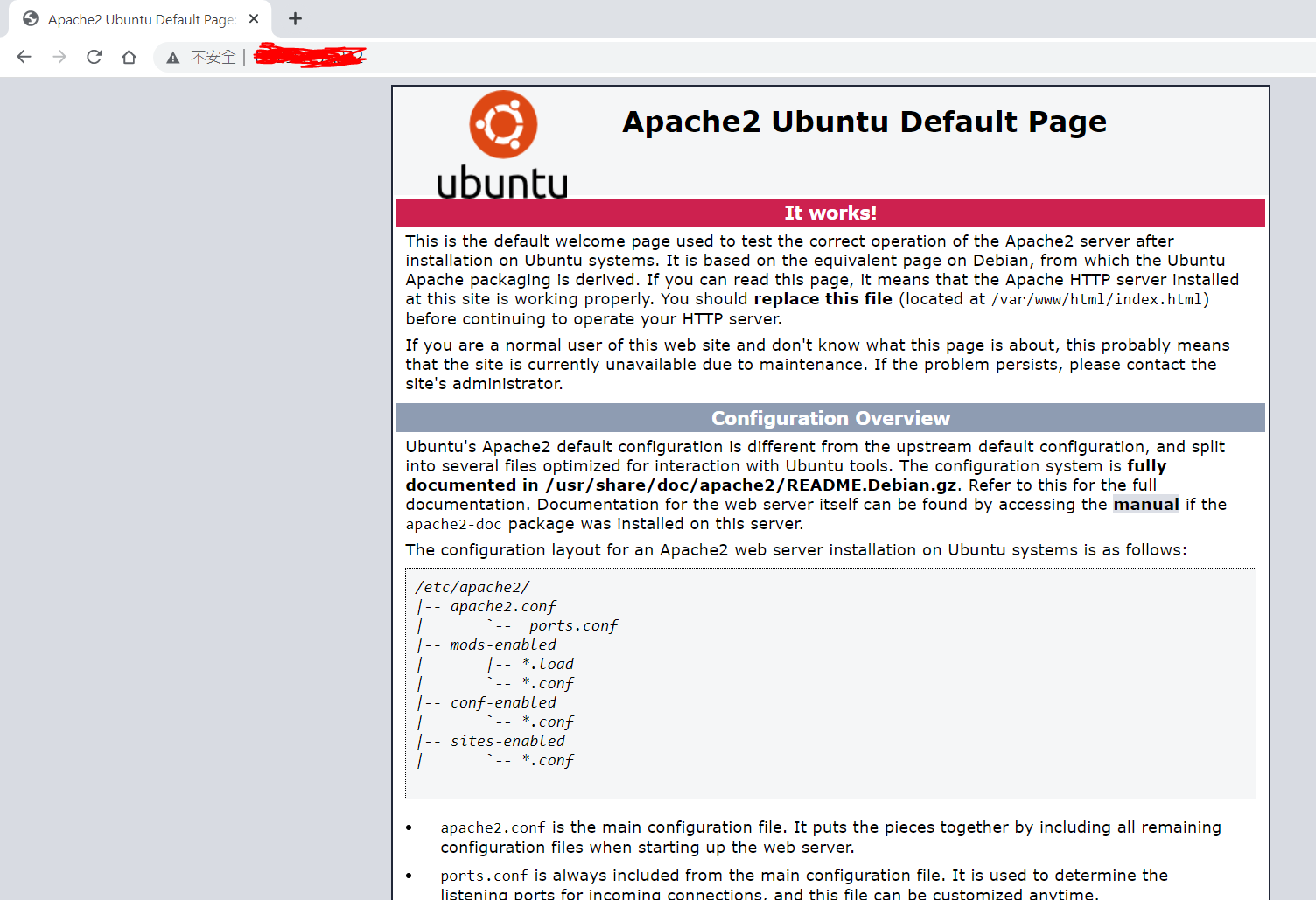Click the not-secure warning triangle icon

(173, 58)
